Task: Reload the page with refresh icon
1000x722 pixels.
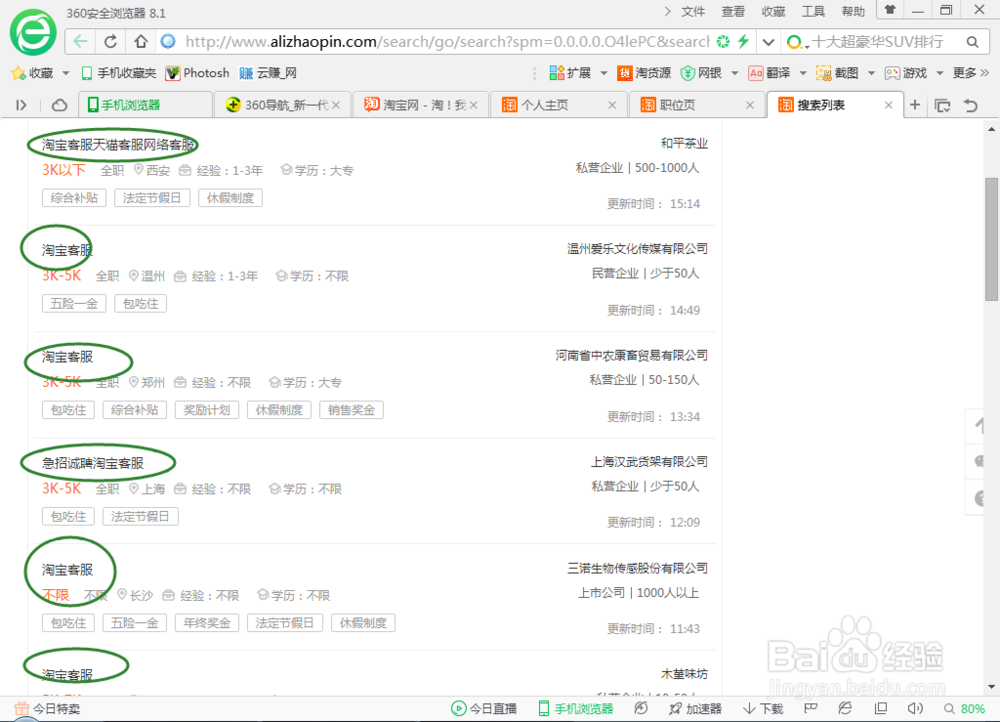Action: coord(110,41)
